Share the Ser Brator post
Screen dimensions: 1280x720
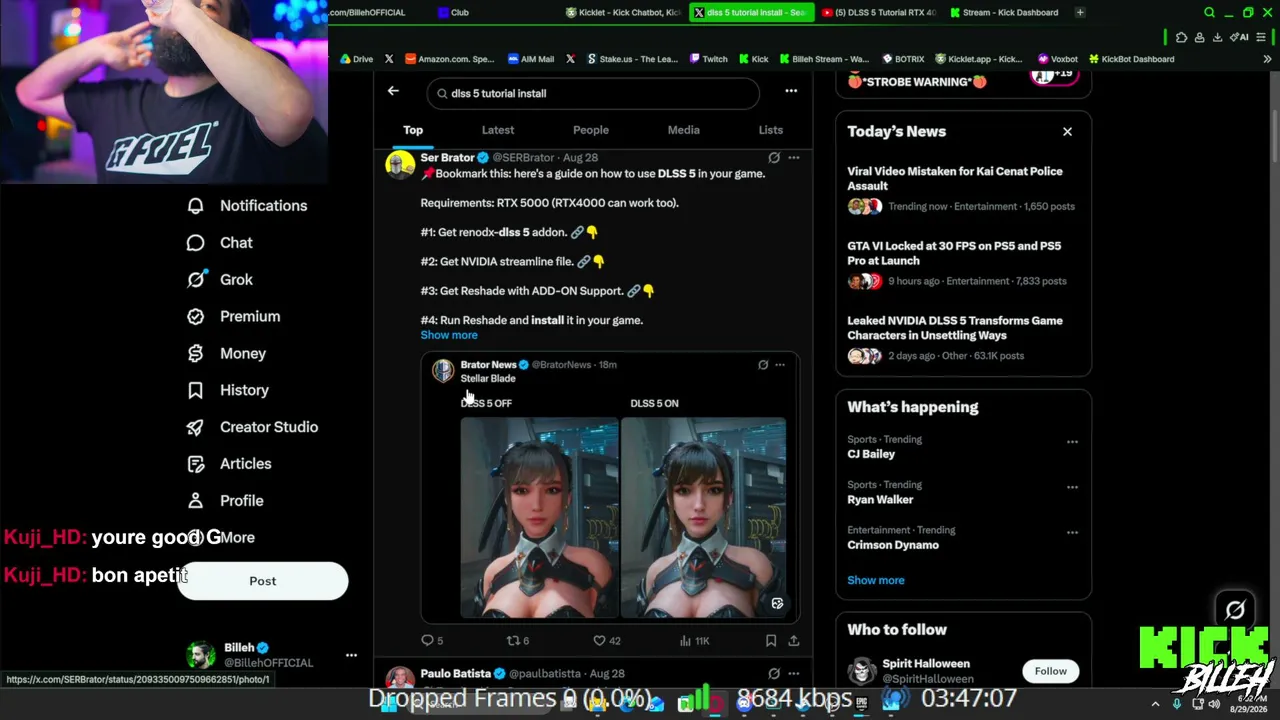(794, 641)
